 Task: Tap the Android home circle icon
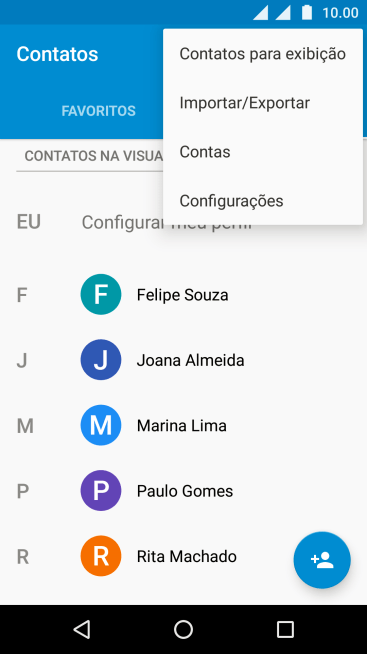[184, 629]
